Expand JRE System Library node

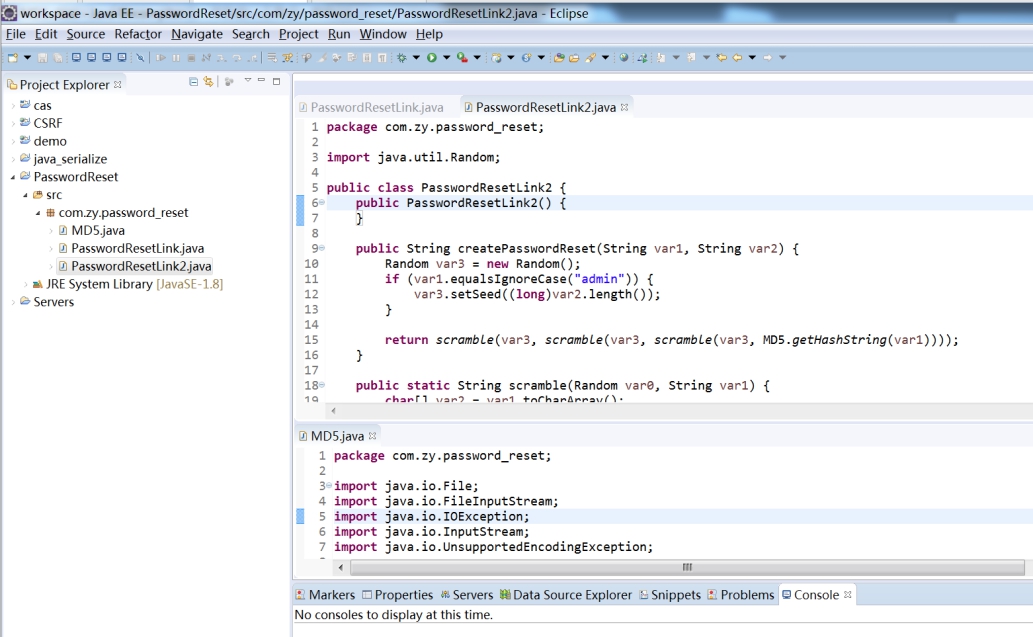(26, 284)
